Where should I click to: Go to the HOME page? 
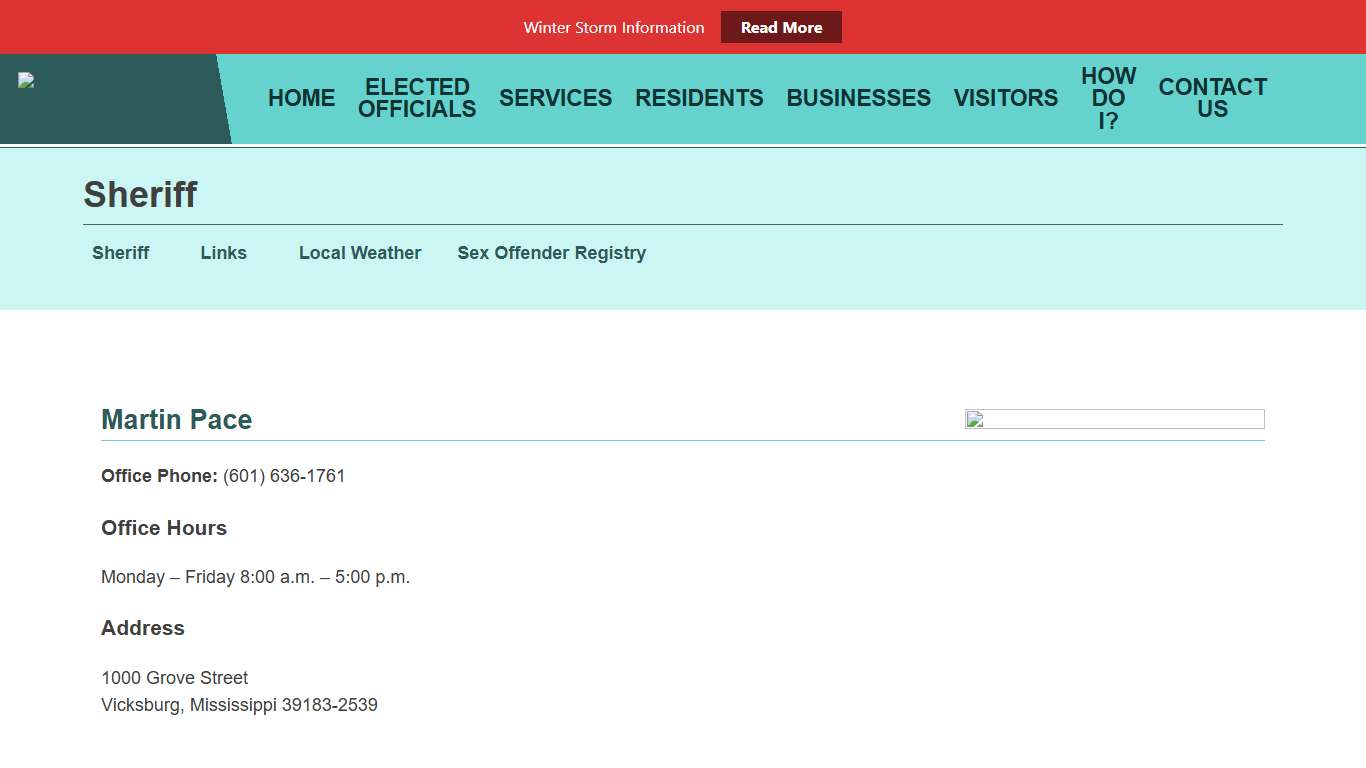301,98
